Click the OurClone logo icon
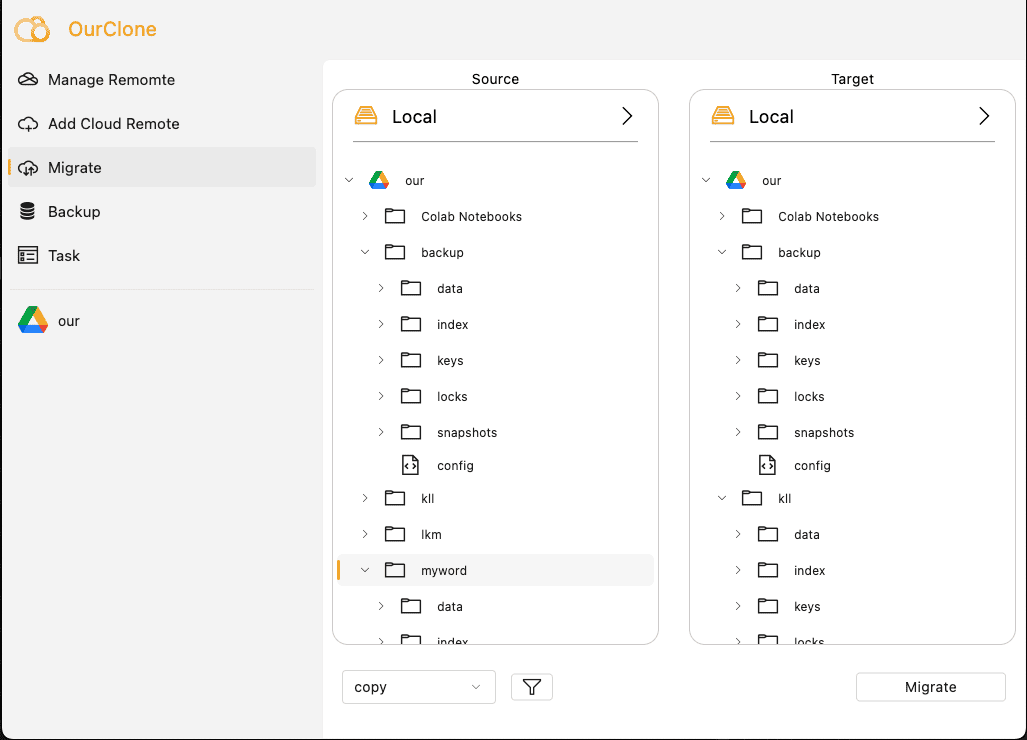This screenshot has width=1027, height=740. 32,29
